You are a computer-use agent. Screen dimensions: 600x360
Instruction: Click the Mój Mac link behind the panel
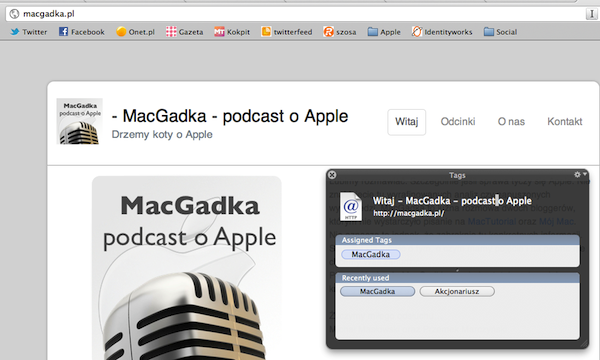(x=556, y=222)
